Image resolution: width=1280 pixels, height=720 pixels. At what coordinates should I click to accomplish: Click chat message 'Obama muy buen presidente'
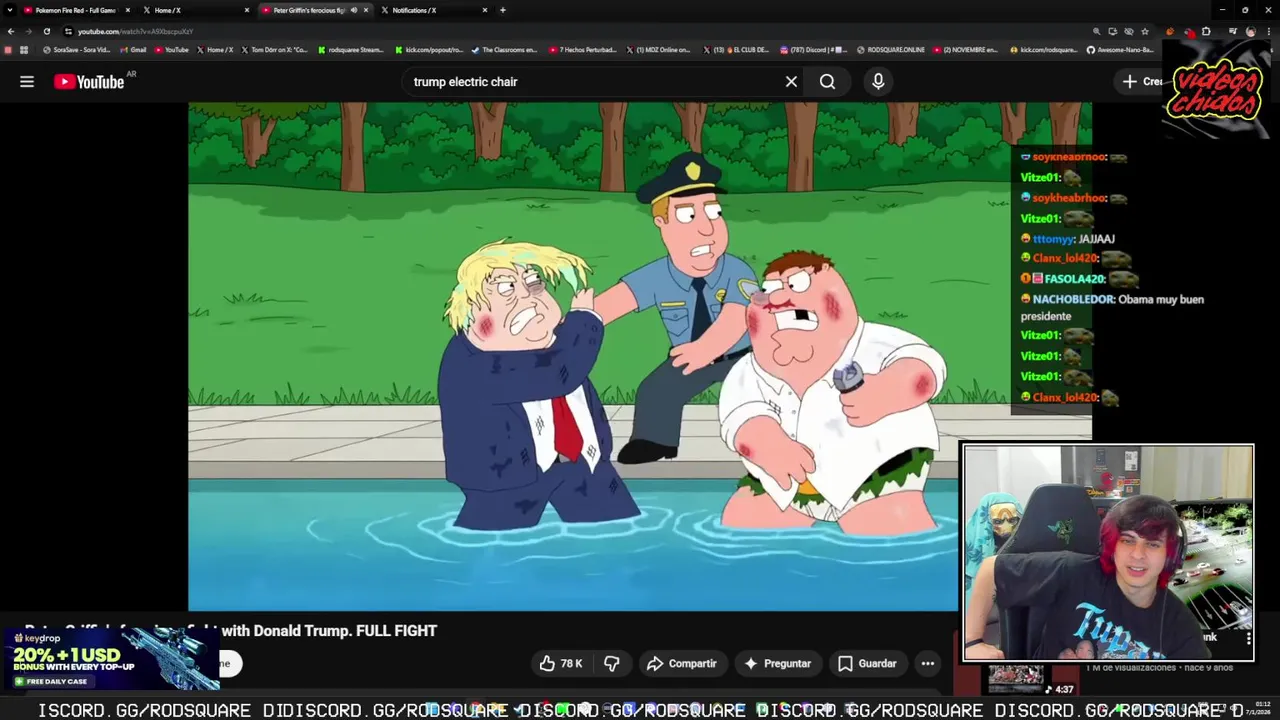pos(1112,308)
